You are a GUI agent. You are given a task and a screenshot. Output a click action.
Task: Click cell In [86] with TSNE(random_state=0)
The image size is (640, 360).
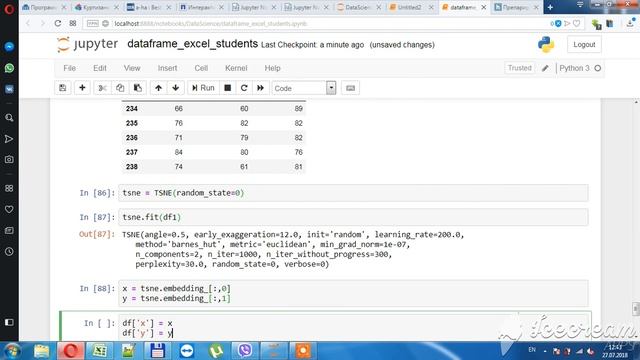click(353, 193)
